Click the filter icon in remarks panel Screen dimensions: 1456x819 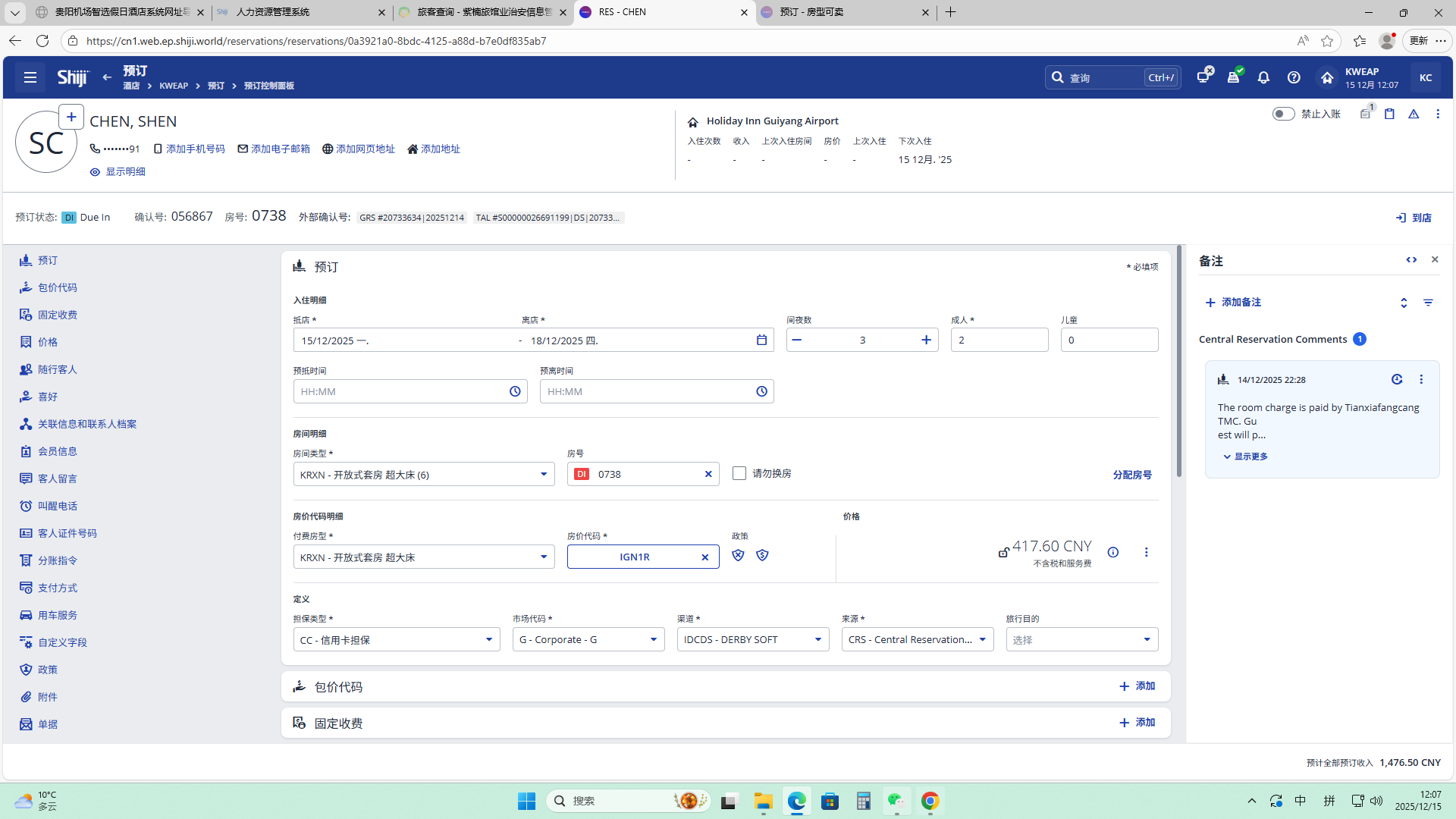(1428, 303)
